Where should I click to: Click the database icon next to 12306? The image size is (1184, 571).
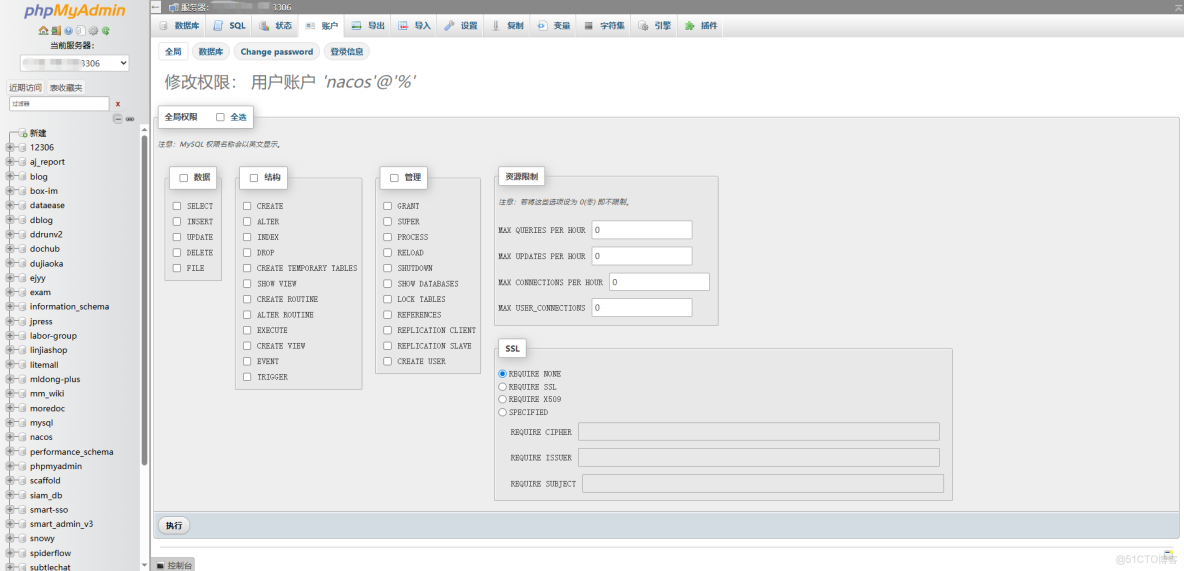point(23,147)
